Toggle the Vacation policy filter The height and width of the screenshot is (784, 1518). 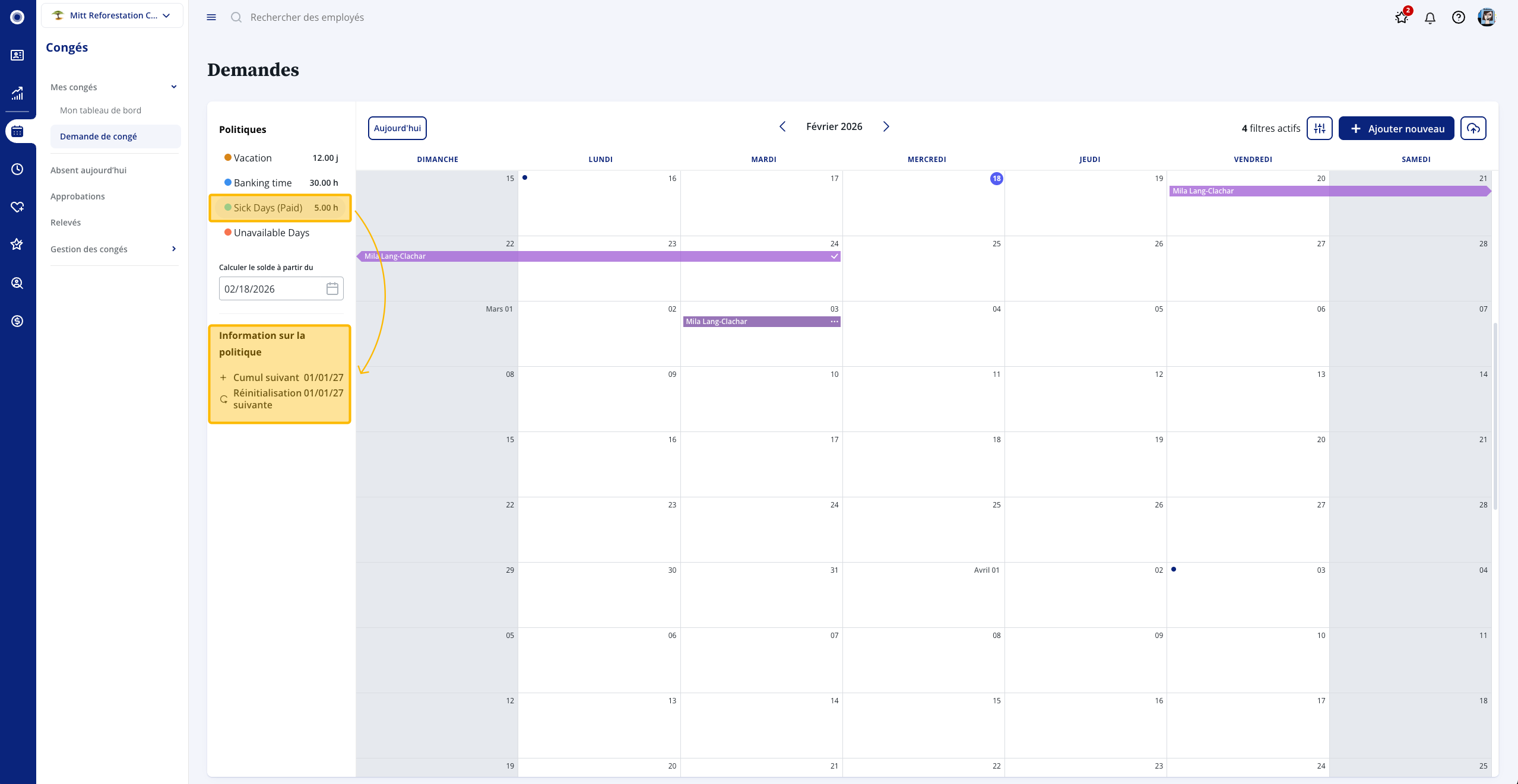coord(252,158)
